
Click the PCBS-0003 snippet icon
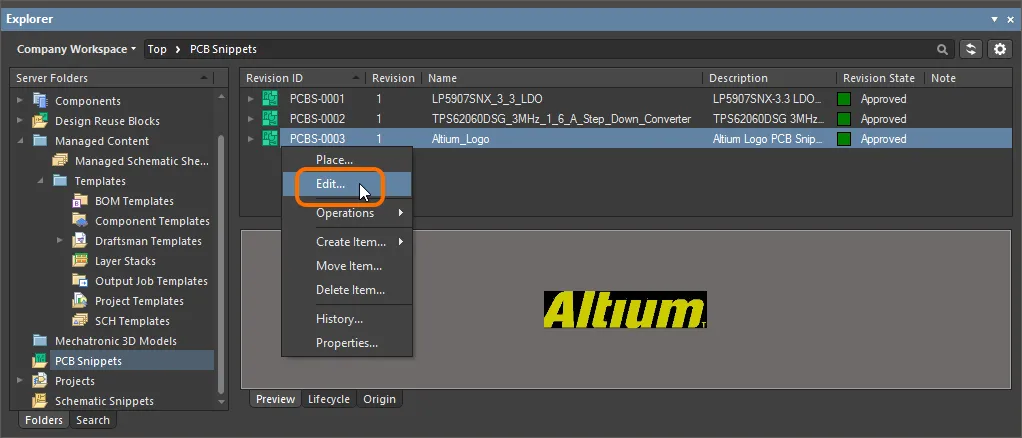point(270,139)
